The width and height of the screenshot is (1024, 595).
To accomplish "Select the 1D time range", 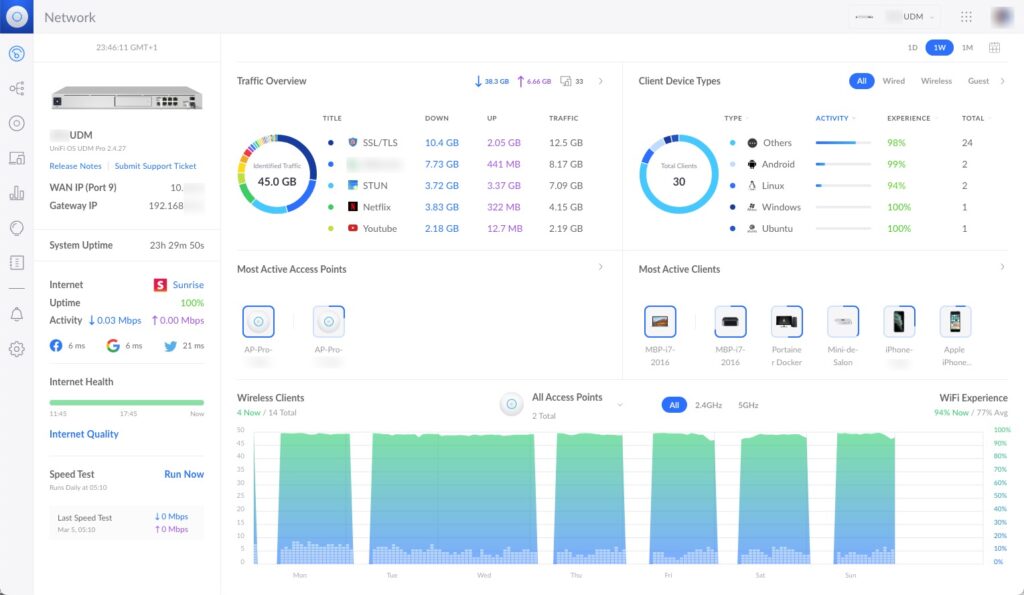I will pyautogui.click(x=912, y=47).
